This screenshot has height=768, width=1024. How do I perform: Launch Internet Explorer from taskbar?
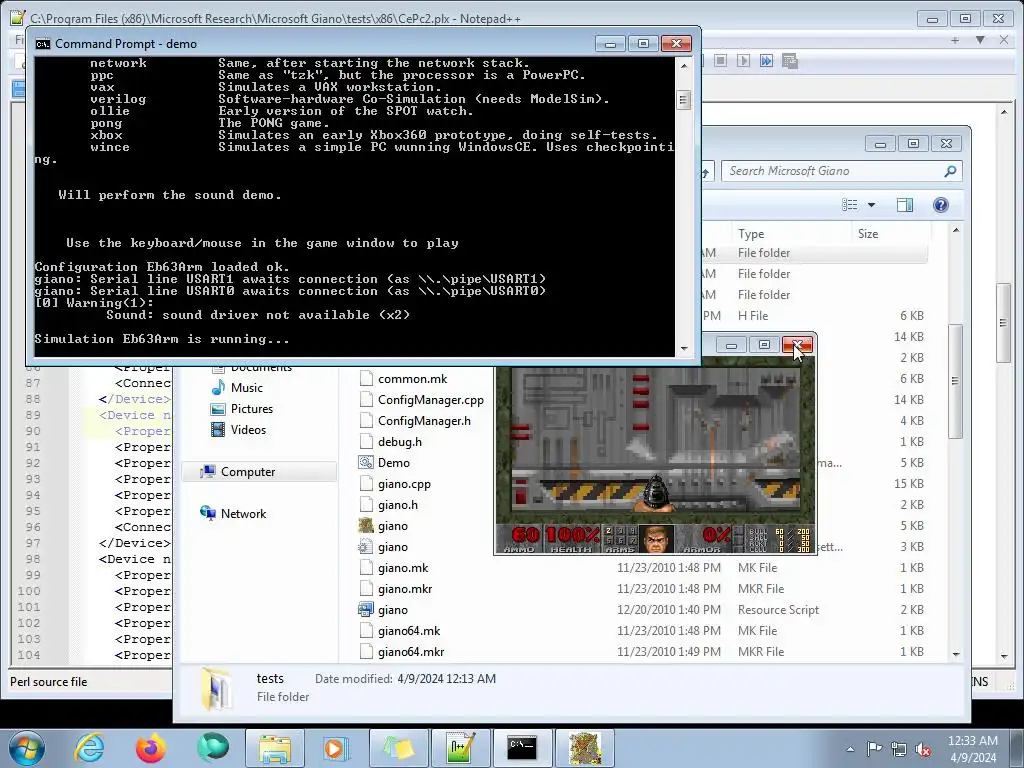[89, 748]
